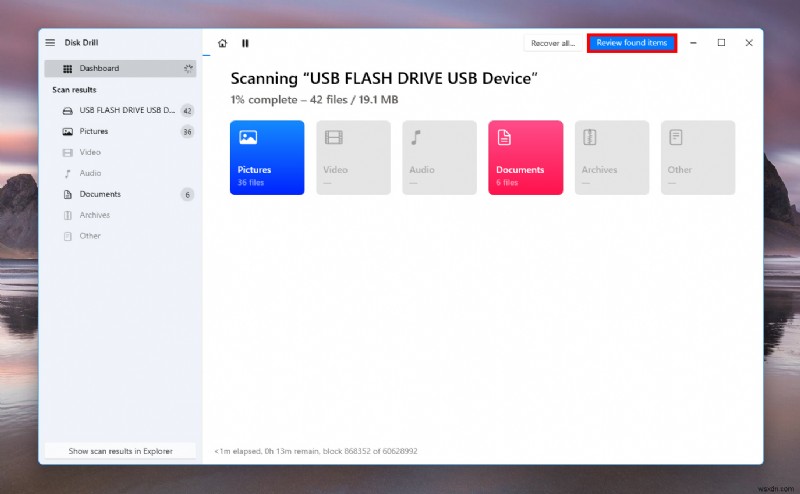Click the Scanning USB FLASH DRIVE title

click(x=384, y=79)
